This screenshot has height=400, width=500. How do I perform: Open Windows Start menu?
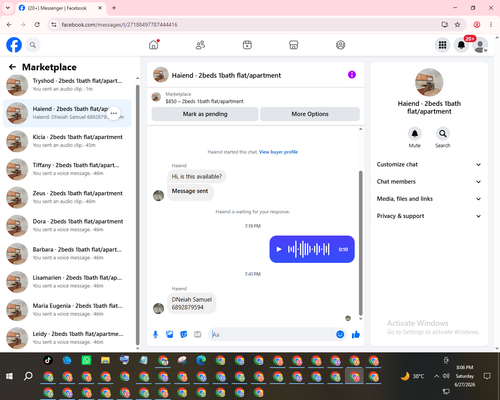tap(9, 376)
